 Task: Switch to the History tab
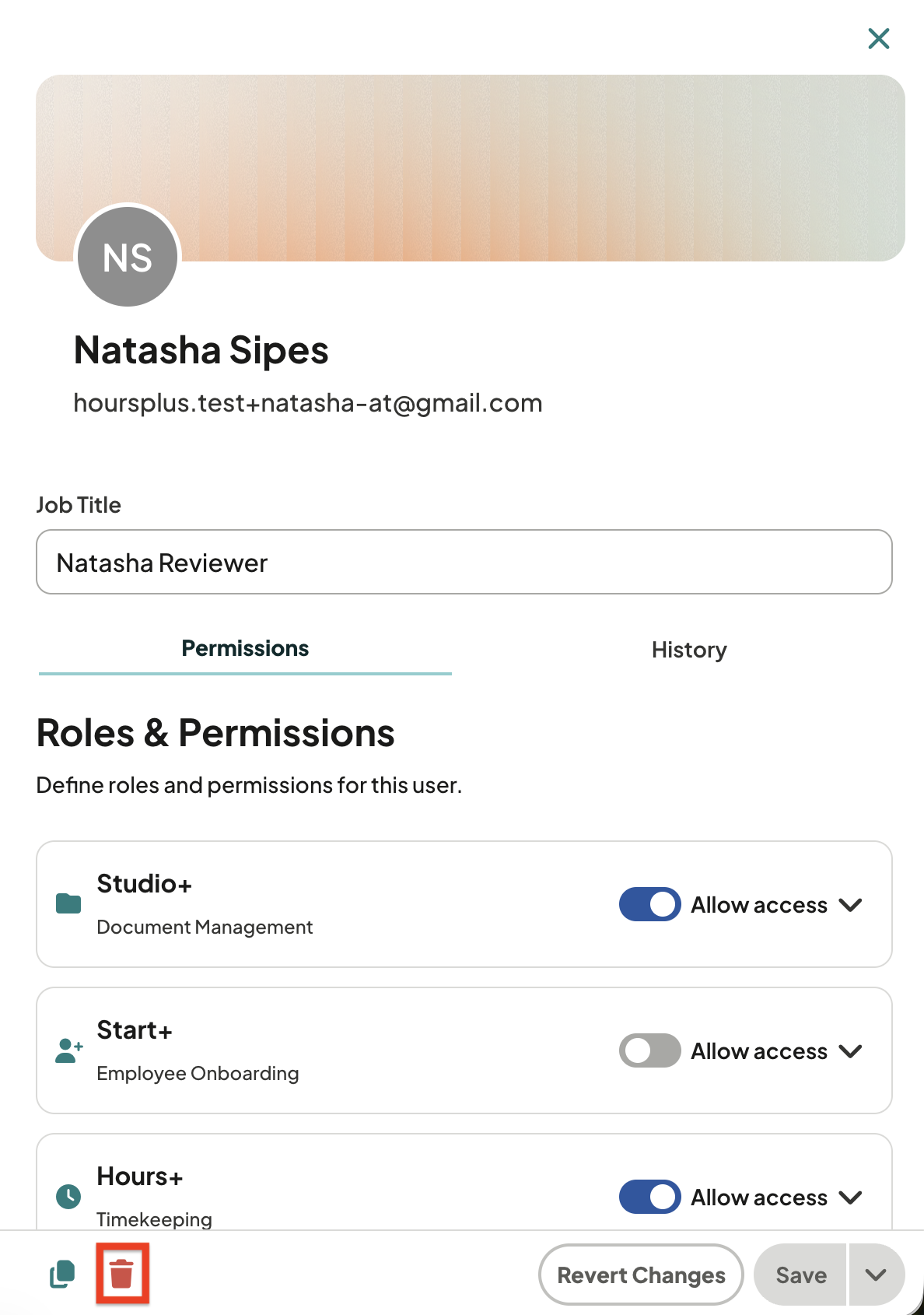(689, 650)
